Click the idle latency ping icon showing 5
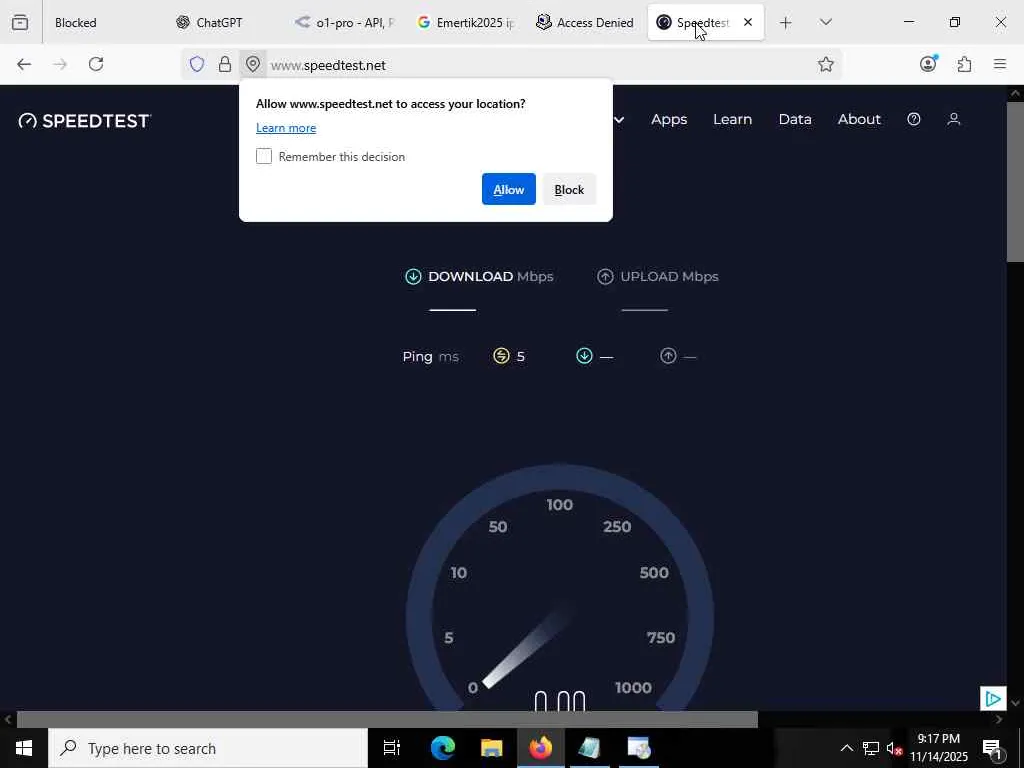Image resolution: width=1024 pixels, height=768 pixels. 501,356
